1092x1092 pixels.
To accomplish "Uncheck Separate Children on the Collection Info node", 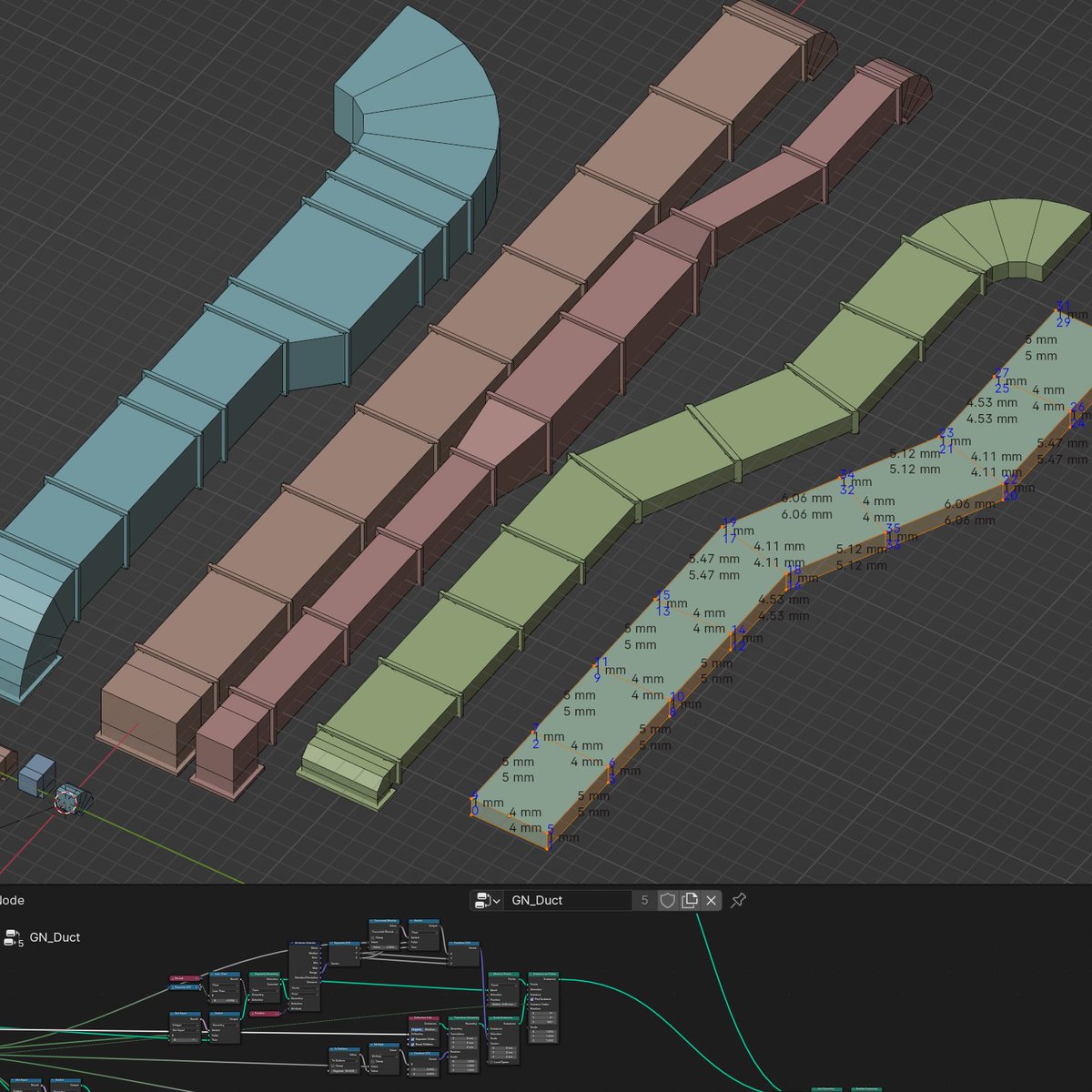I will (x=412, y=1040).
